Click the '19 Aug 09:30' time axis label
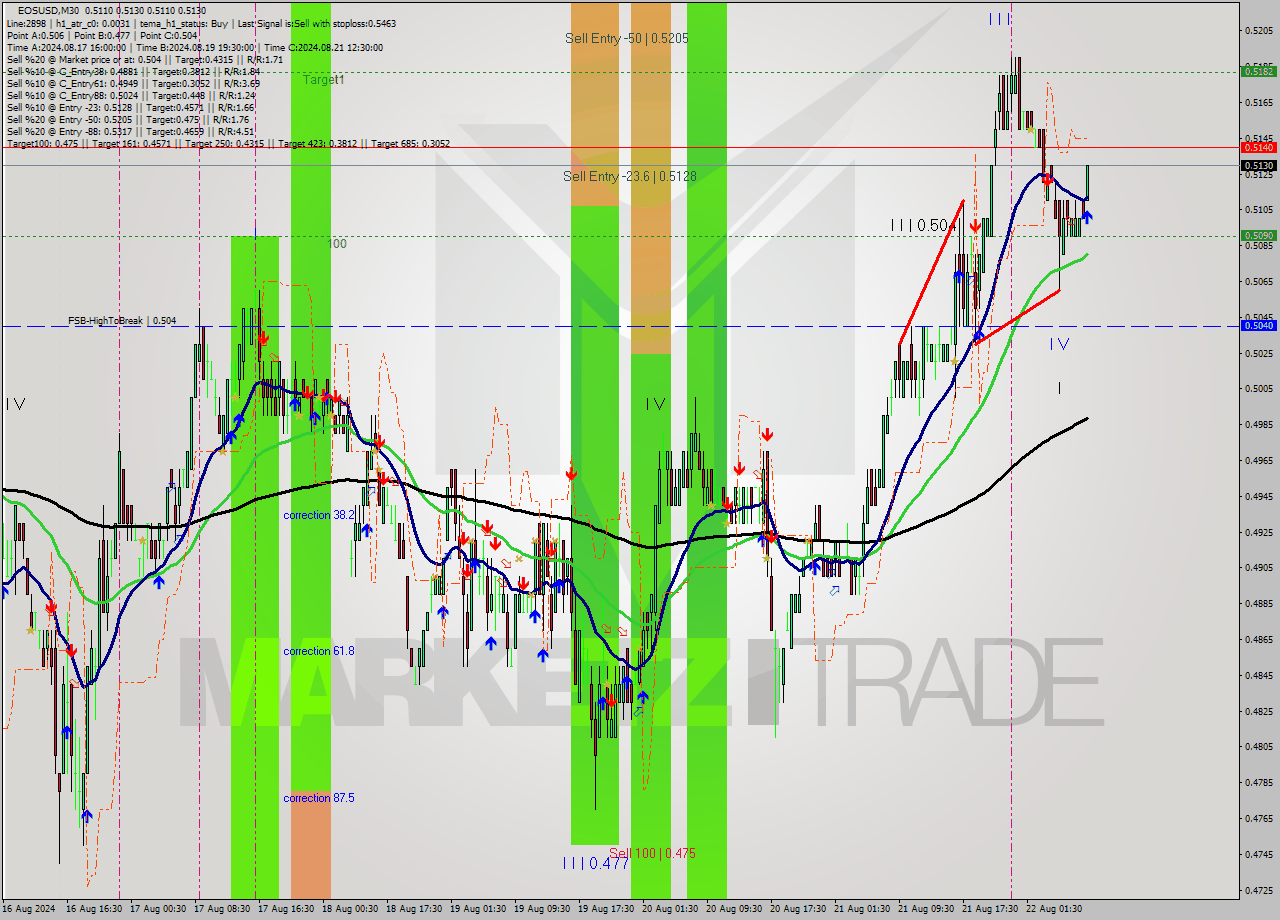 point(542,909)
